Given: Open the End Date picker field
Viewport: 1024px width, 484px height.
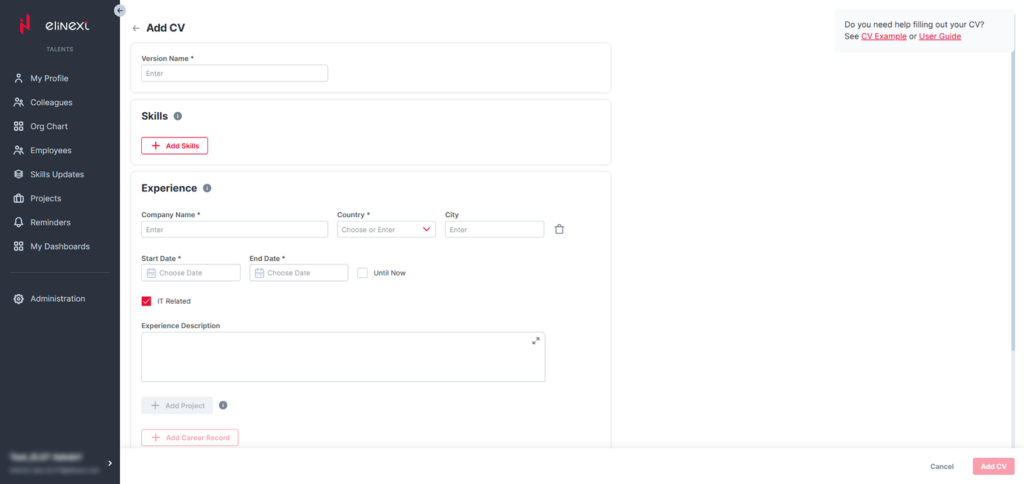Looking at the screenshot, I should click(298, 273).
